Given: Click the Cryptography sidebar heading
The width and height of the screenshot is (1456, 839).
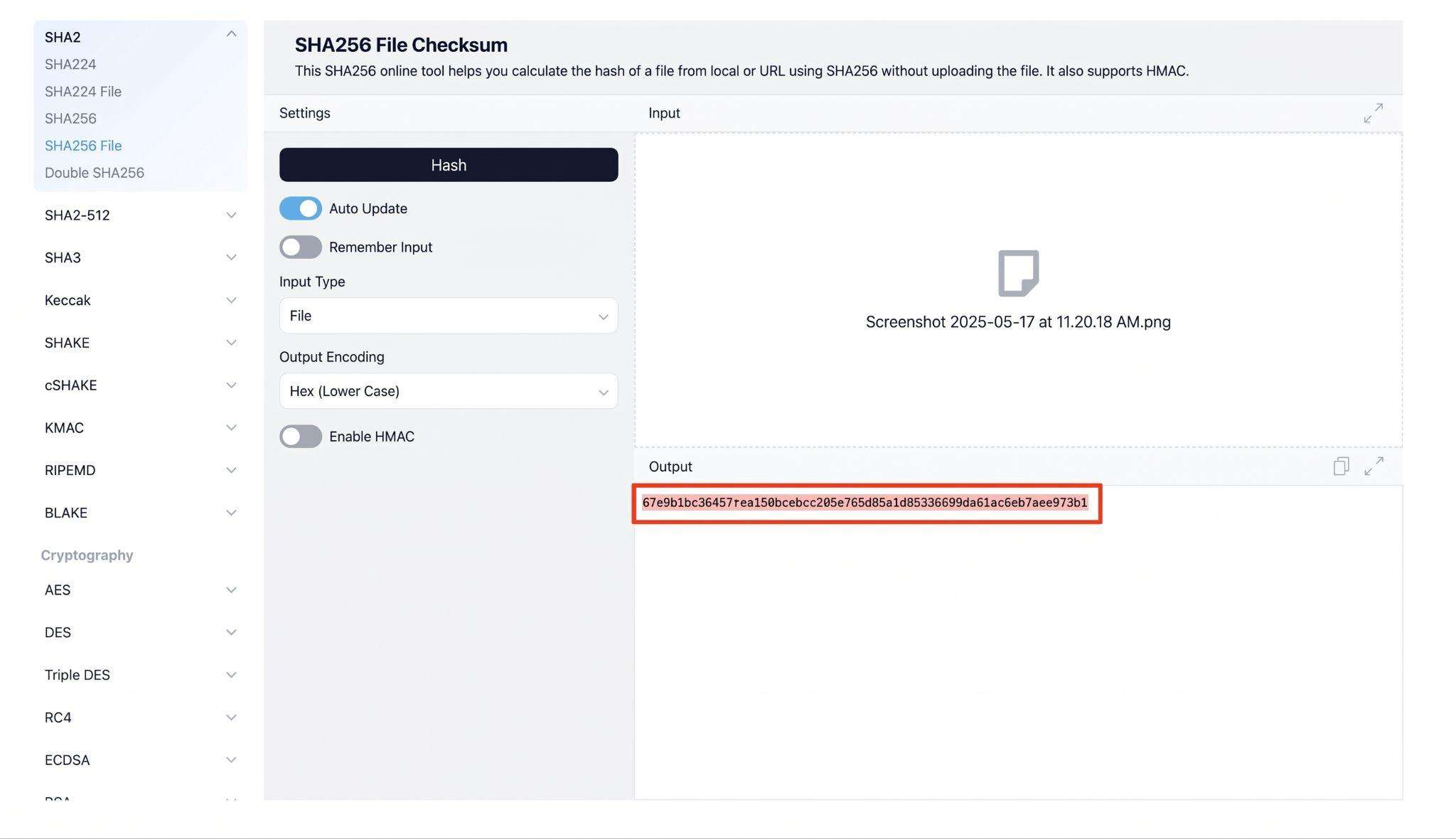Looking at the screenshot, I should pyautogui.click(x=87, y=555).
